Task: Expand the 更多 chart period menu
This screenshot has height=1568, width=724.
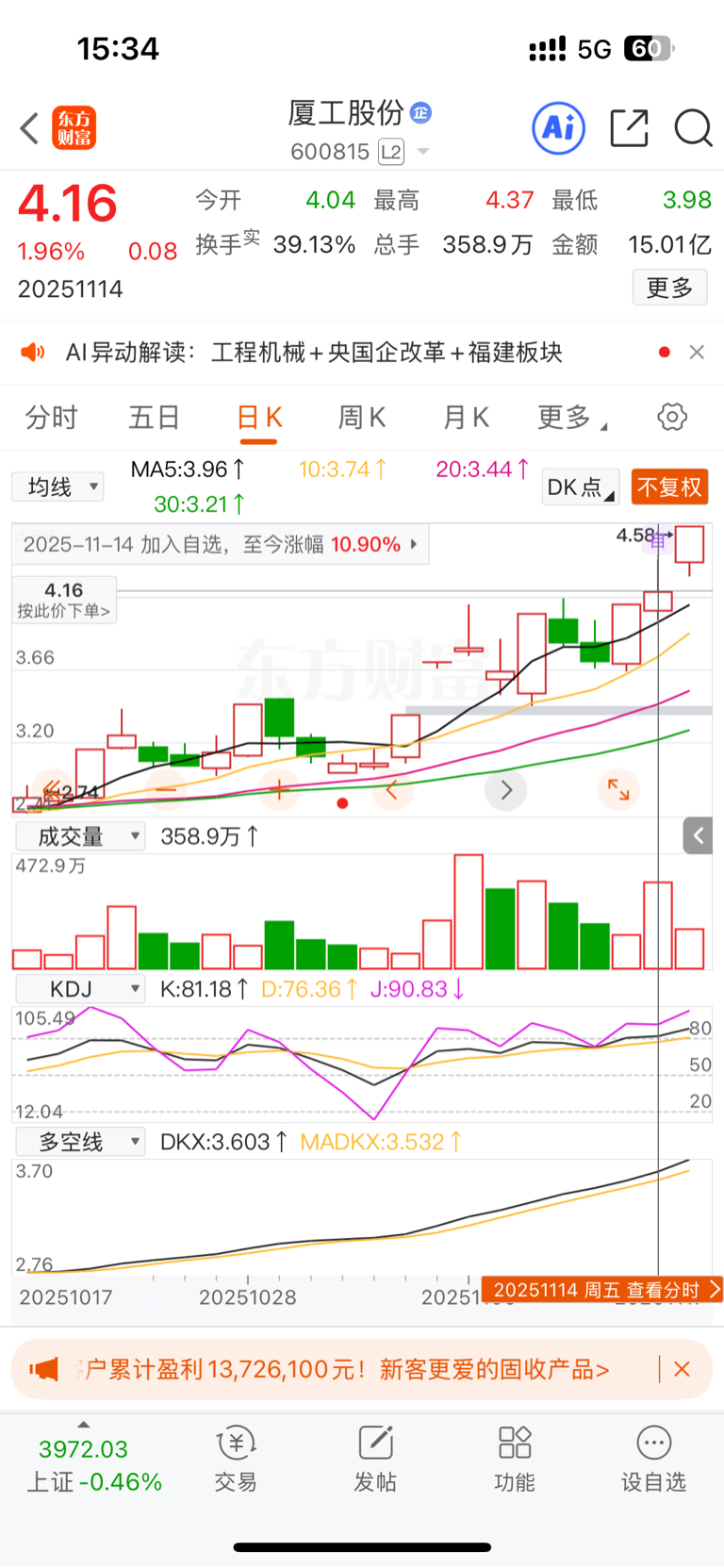Action: 571,417
